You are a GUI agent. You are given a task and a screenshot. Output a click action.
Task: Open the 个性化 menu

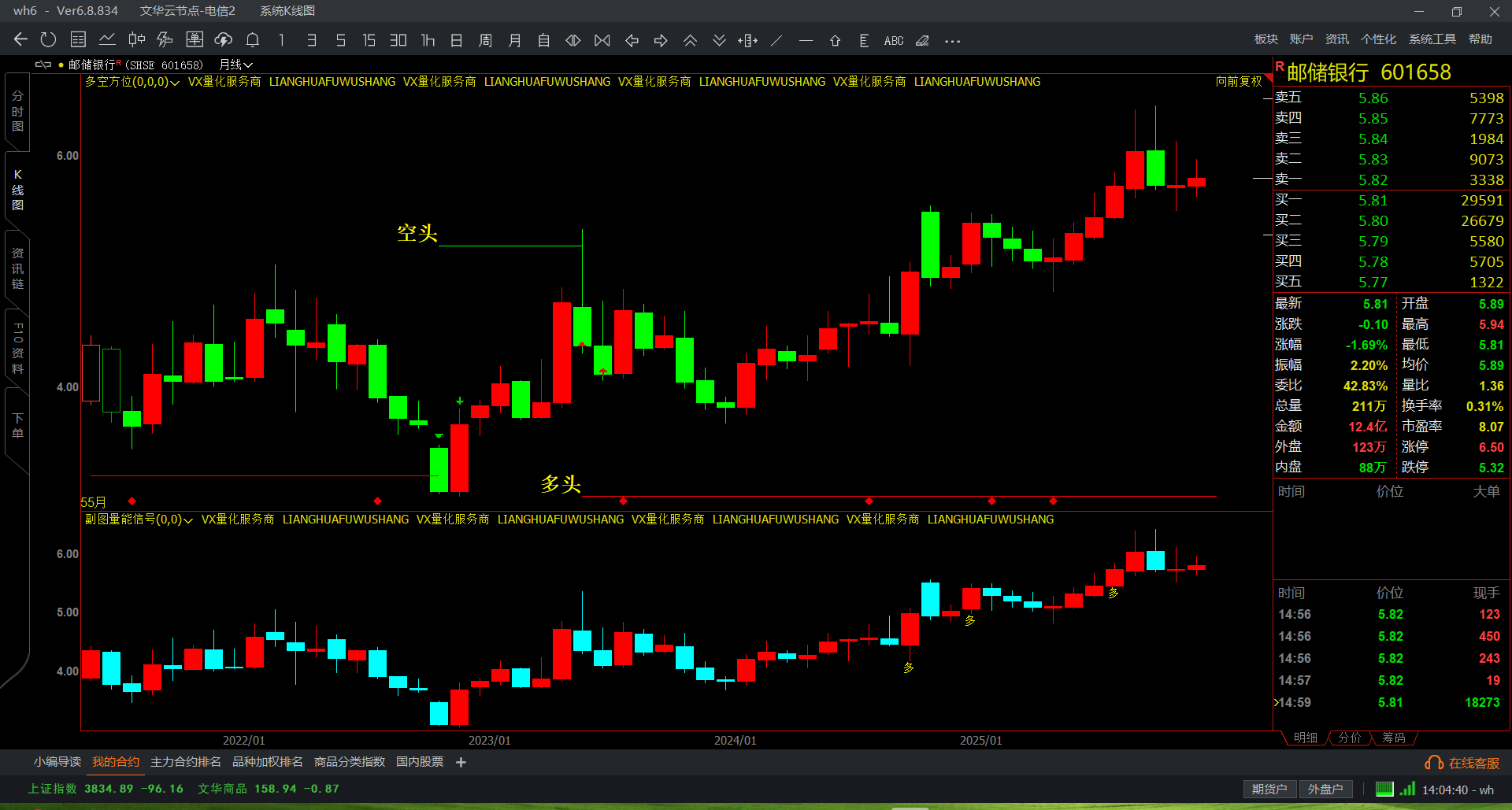pyautogui.click(x=1378, y=39)
